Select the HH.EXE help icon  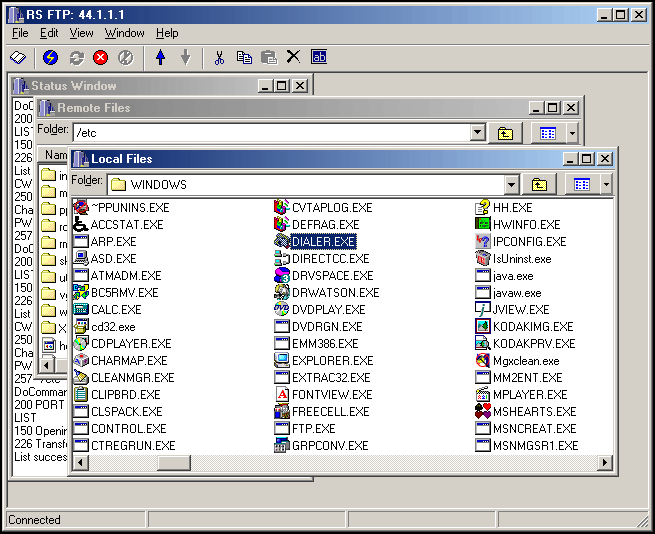(x=482, y=207)
